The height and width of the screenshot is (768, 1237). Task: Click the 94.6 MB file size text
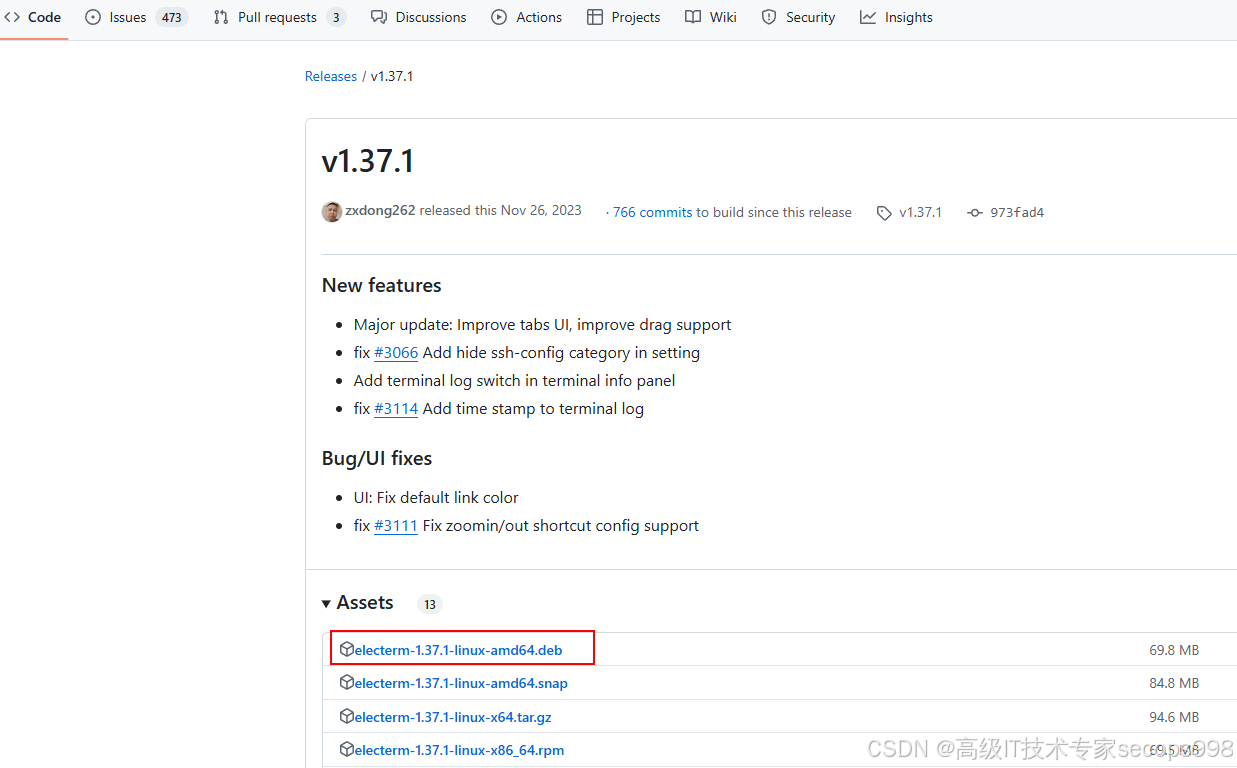click(x=1174, y=717)
